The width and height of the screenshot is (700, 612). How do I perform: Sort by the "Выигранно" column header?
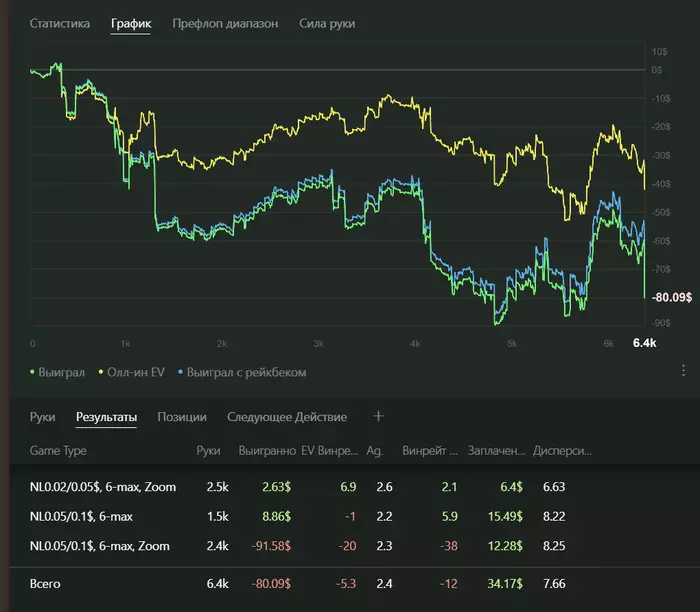(x=266, y=451)
